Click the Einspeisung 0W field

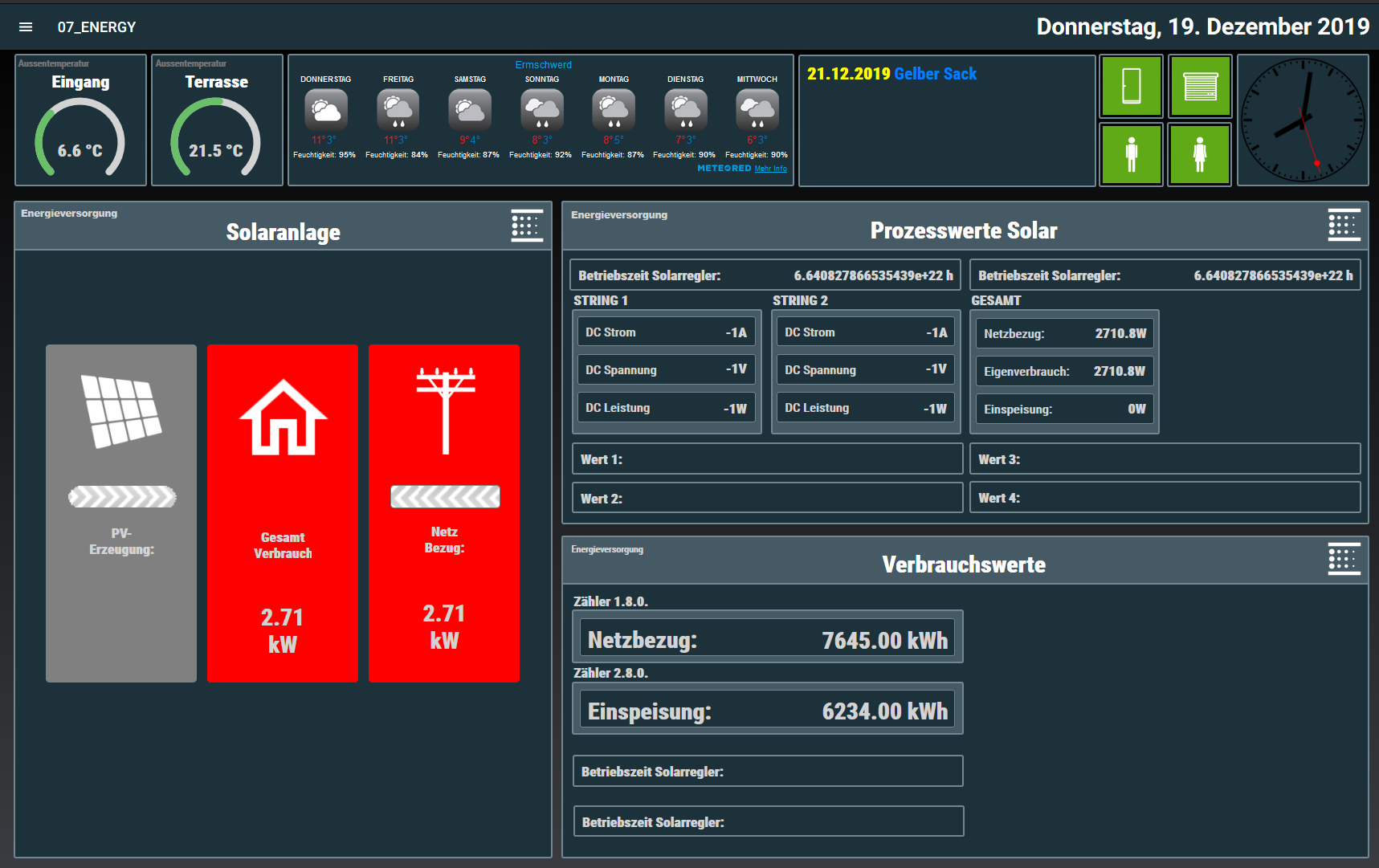click(1065, 409)
